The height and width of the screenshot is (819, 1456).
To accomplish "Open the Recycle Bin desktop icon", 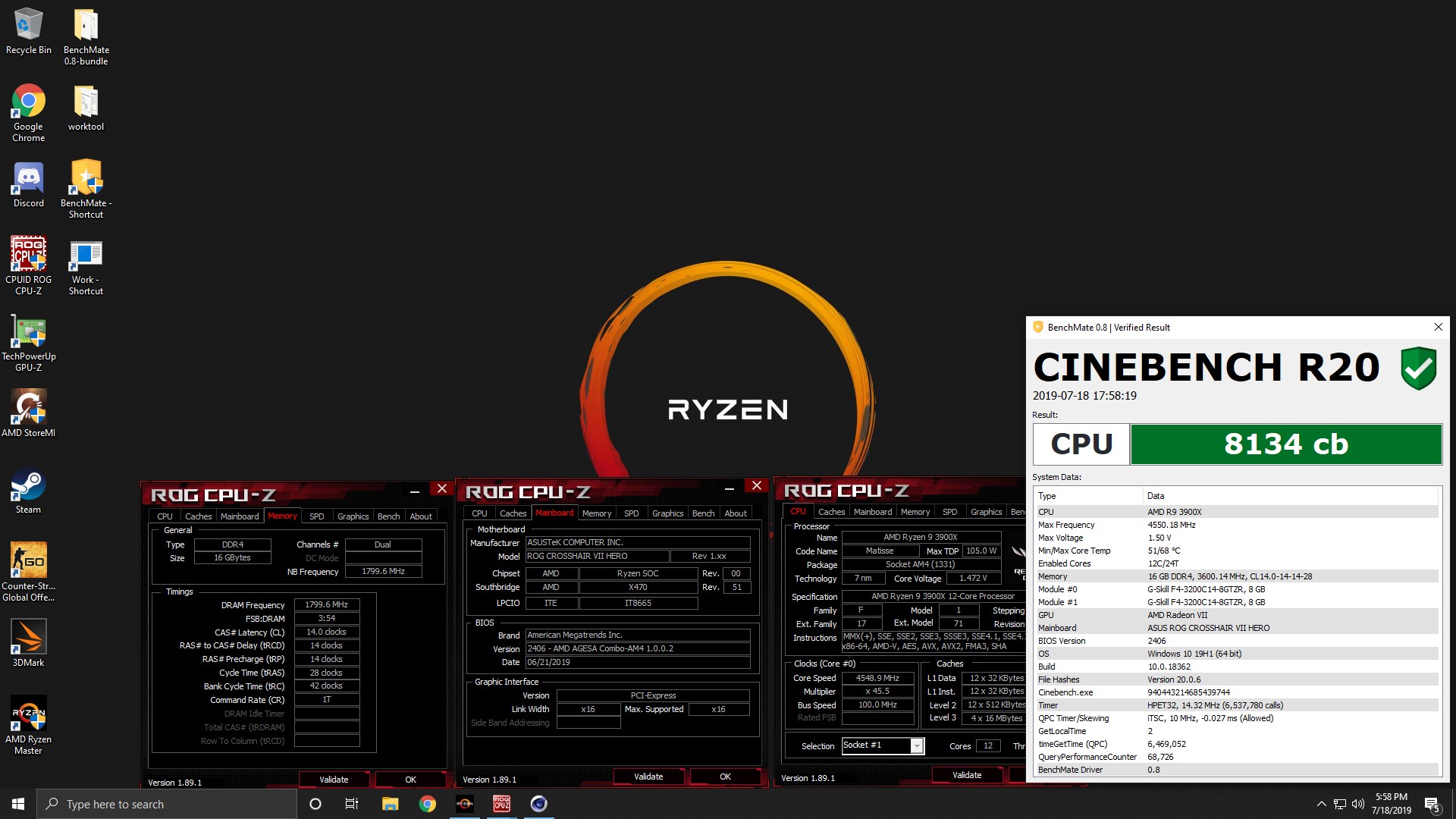I will tap(28, 32).
